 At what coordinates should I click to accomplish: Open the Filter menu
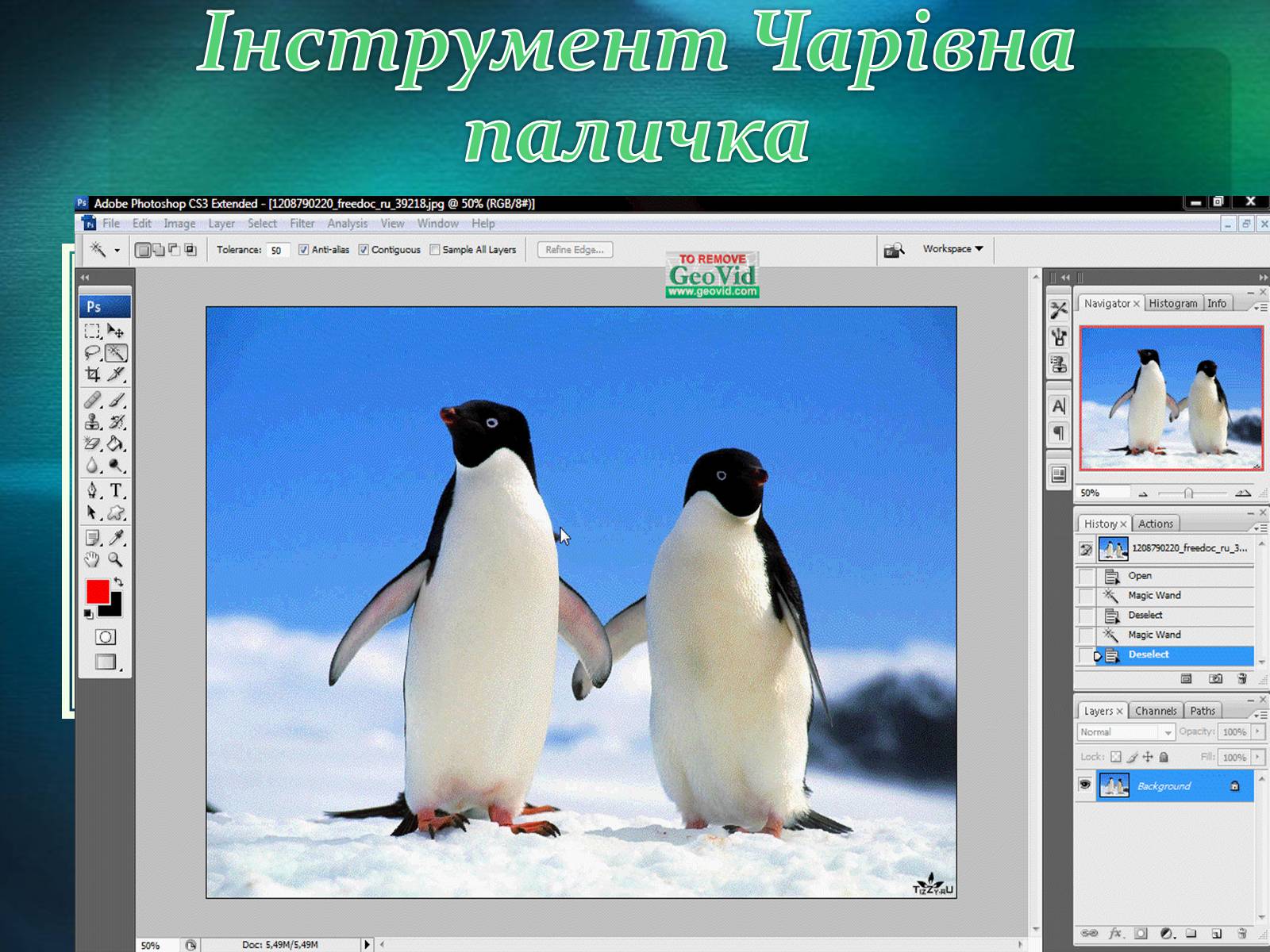click(302, 224)
